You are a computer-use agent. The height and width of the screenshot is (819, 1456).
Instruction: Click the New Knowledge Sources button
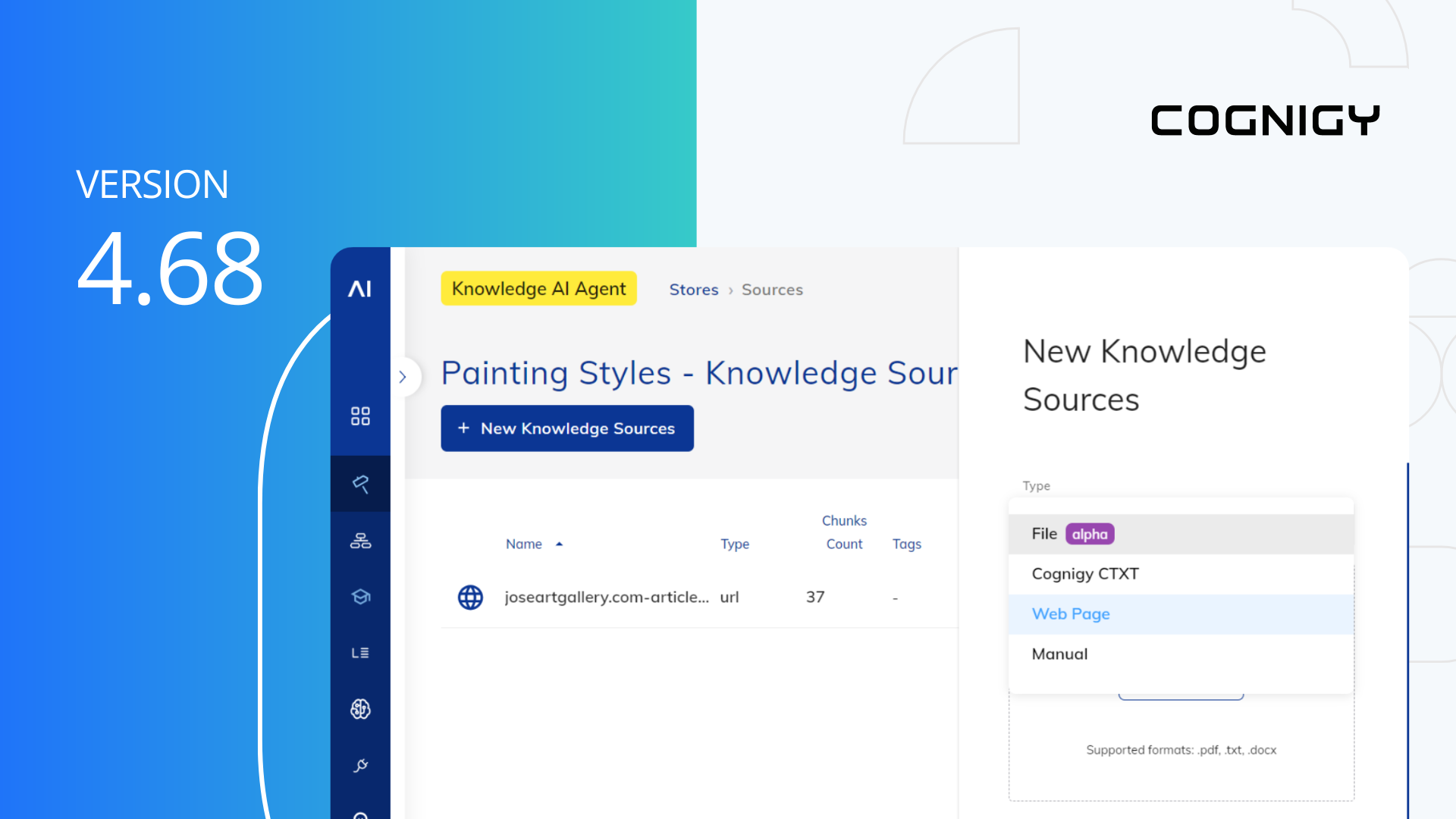567,428
